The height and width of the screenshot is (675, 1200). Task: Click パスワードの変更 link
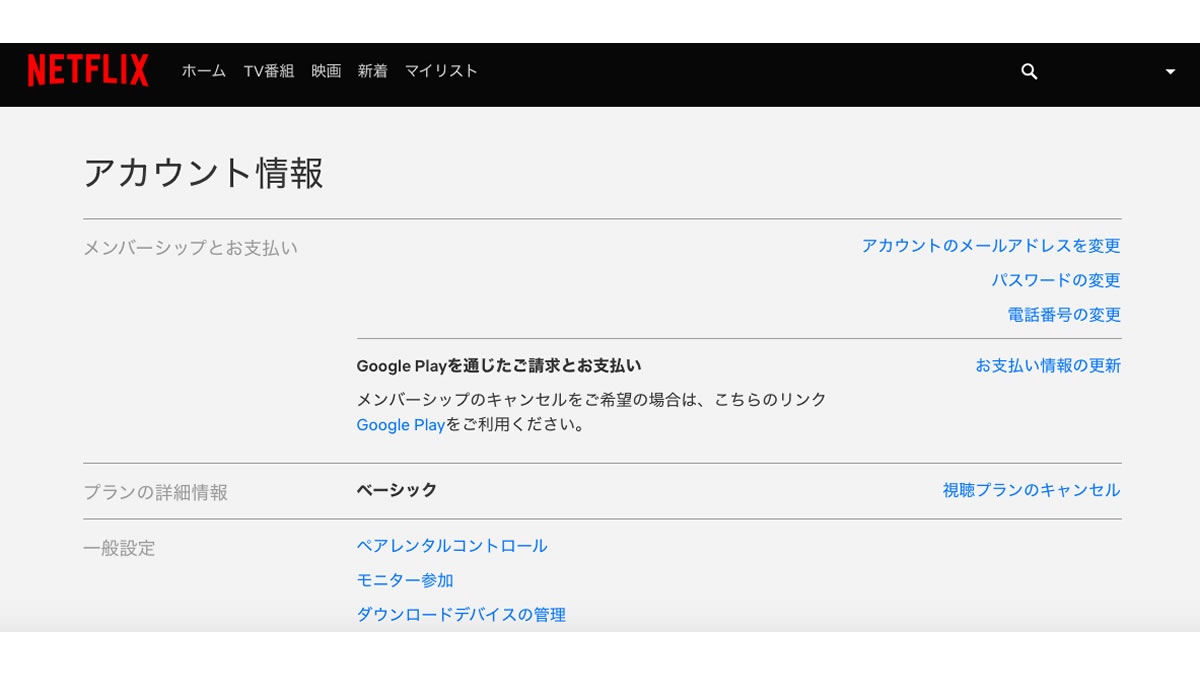(1056, 280)
